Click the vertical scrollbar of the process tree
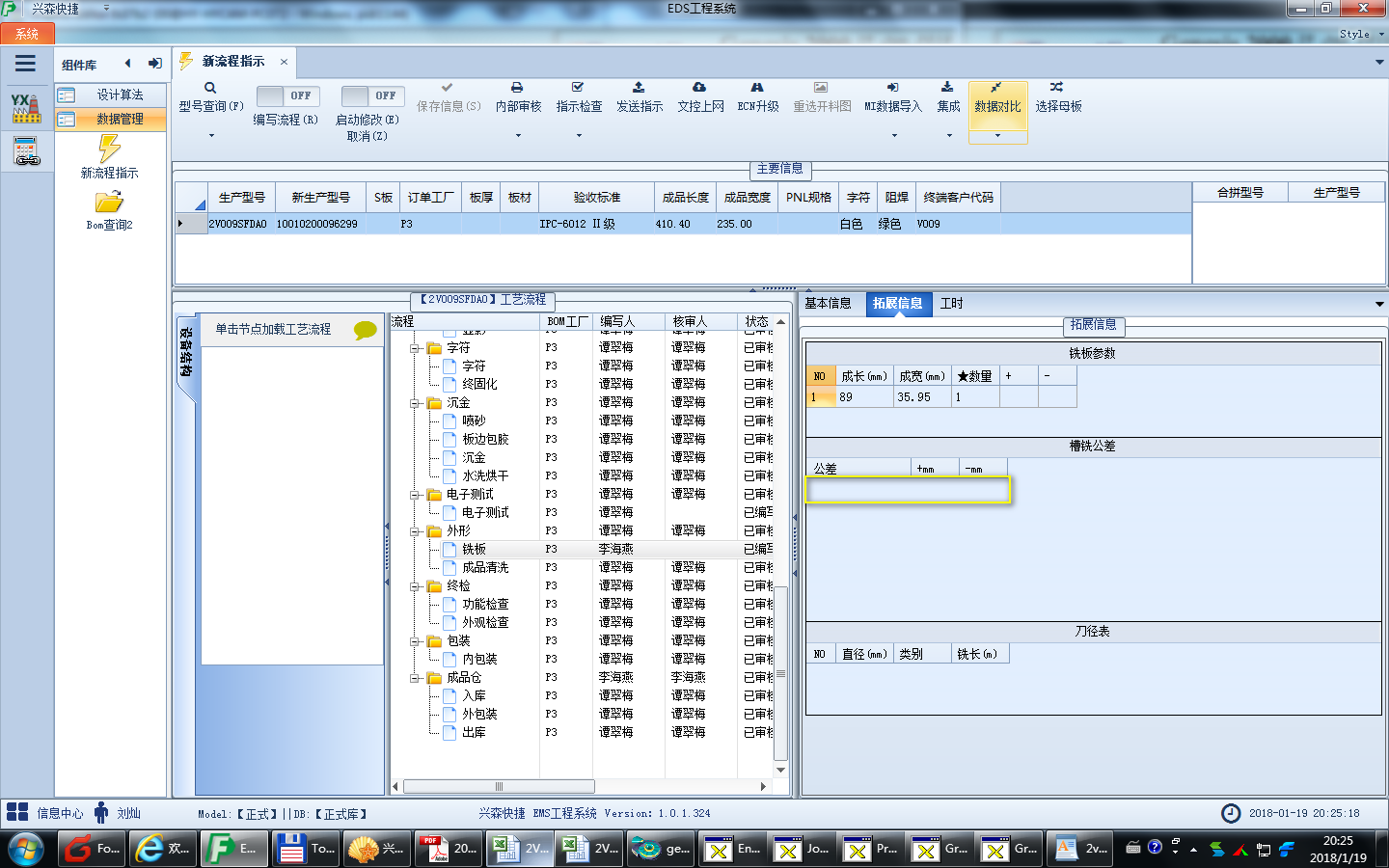Screen dimensions: 1389x868 pyautogui.click(x=780, y=673)
